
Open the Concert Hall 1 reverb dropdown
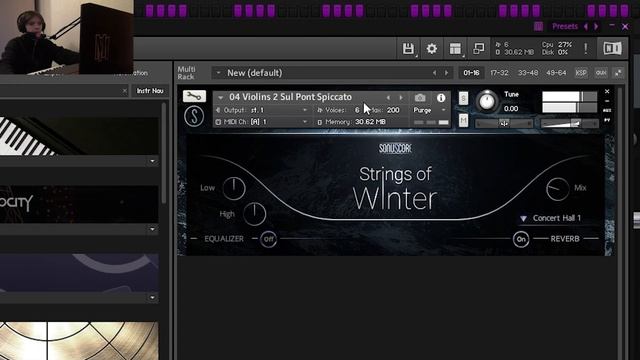550,218
